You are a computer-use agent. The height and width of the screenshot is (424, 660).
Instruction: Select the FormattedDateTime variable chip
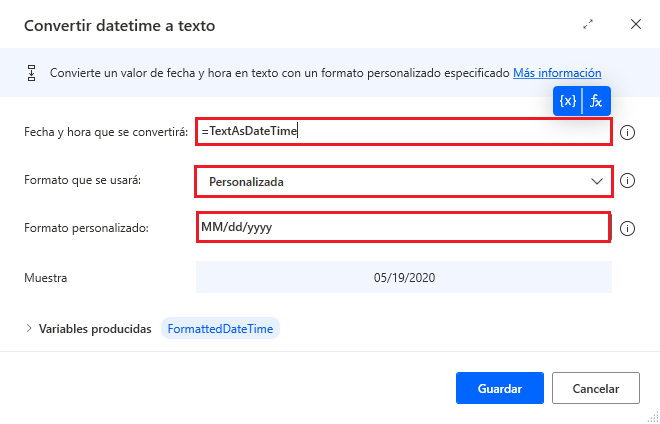coord(220,328)
